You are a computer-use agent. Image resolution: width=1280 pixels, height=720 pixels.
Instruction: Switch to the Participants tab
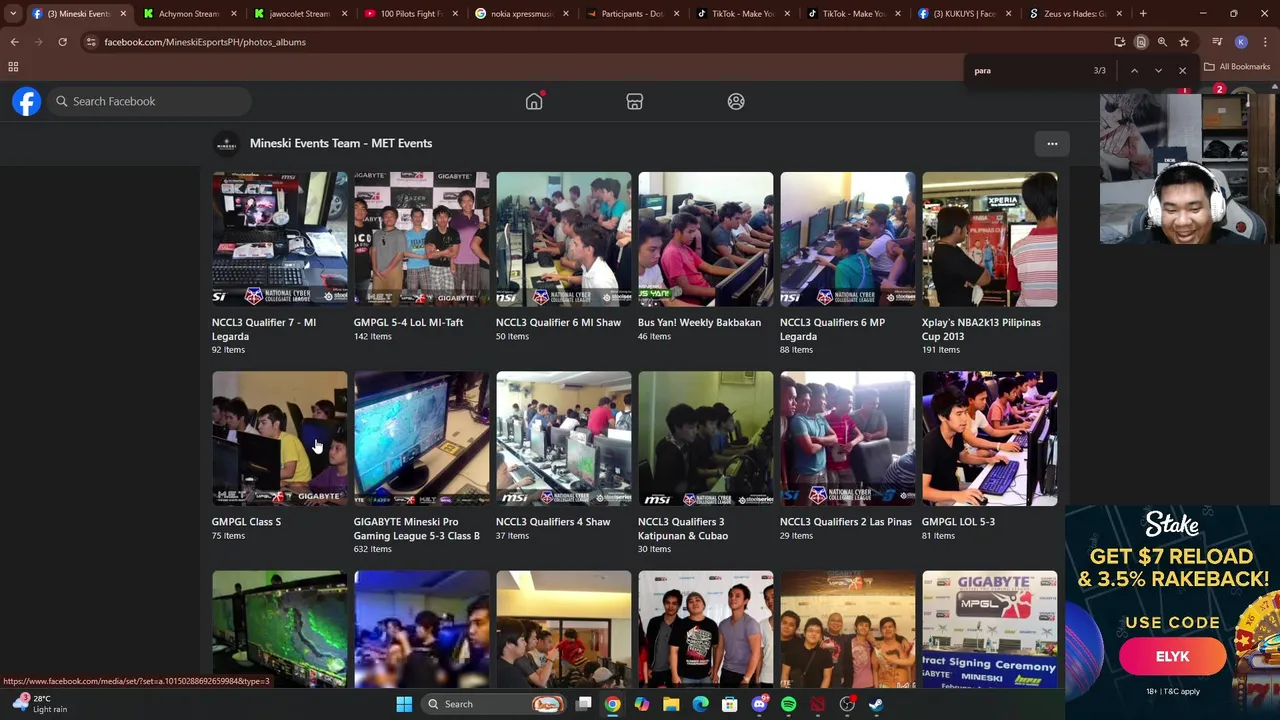click(632, 14)
